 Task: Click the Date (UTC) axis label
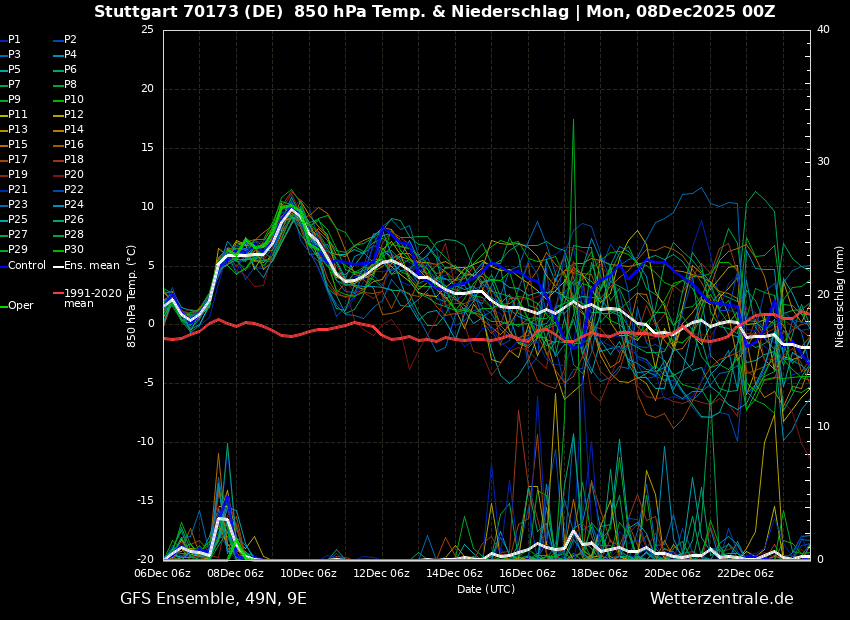click(486, 590)
